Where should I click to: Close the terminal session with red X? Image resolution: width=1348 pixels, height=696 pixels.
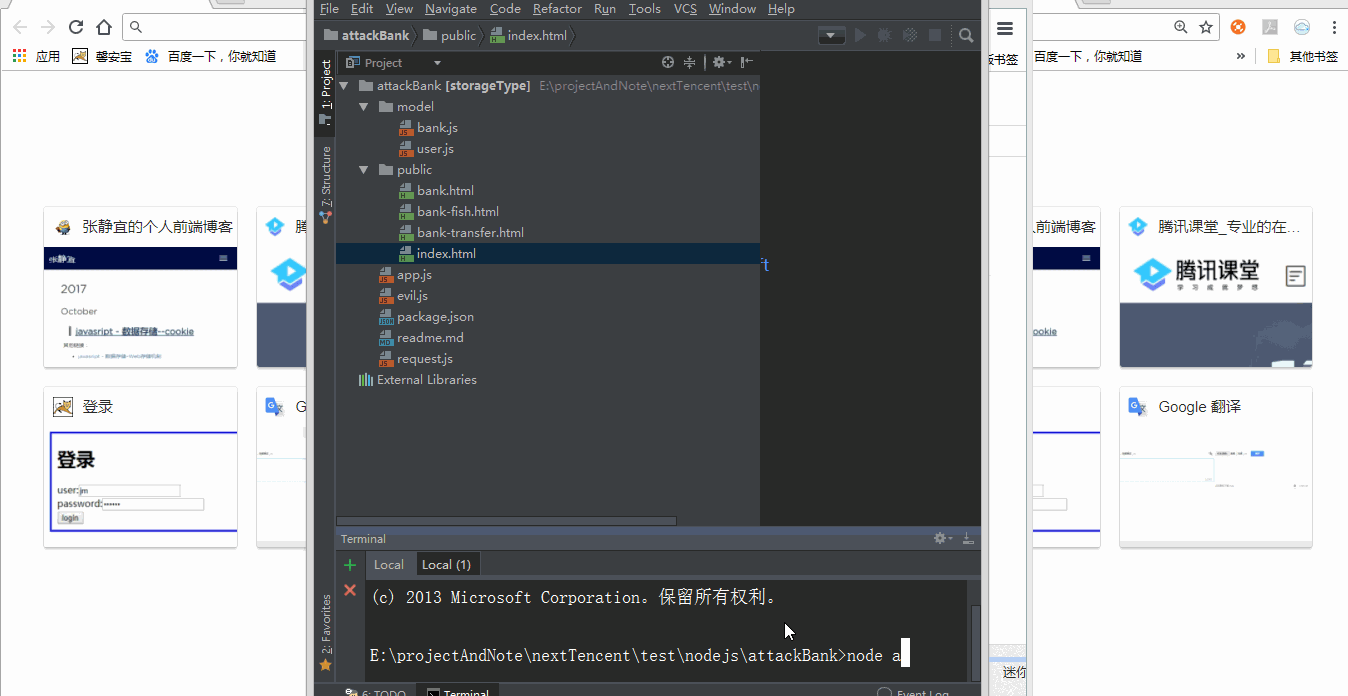pos(349,590)
